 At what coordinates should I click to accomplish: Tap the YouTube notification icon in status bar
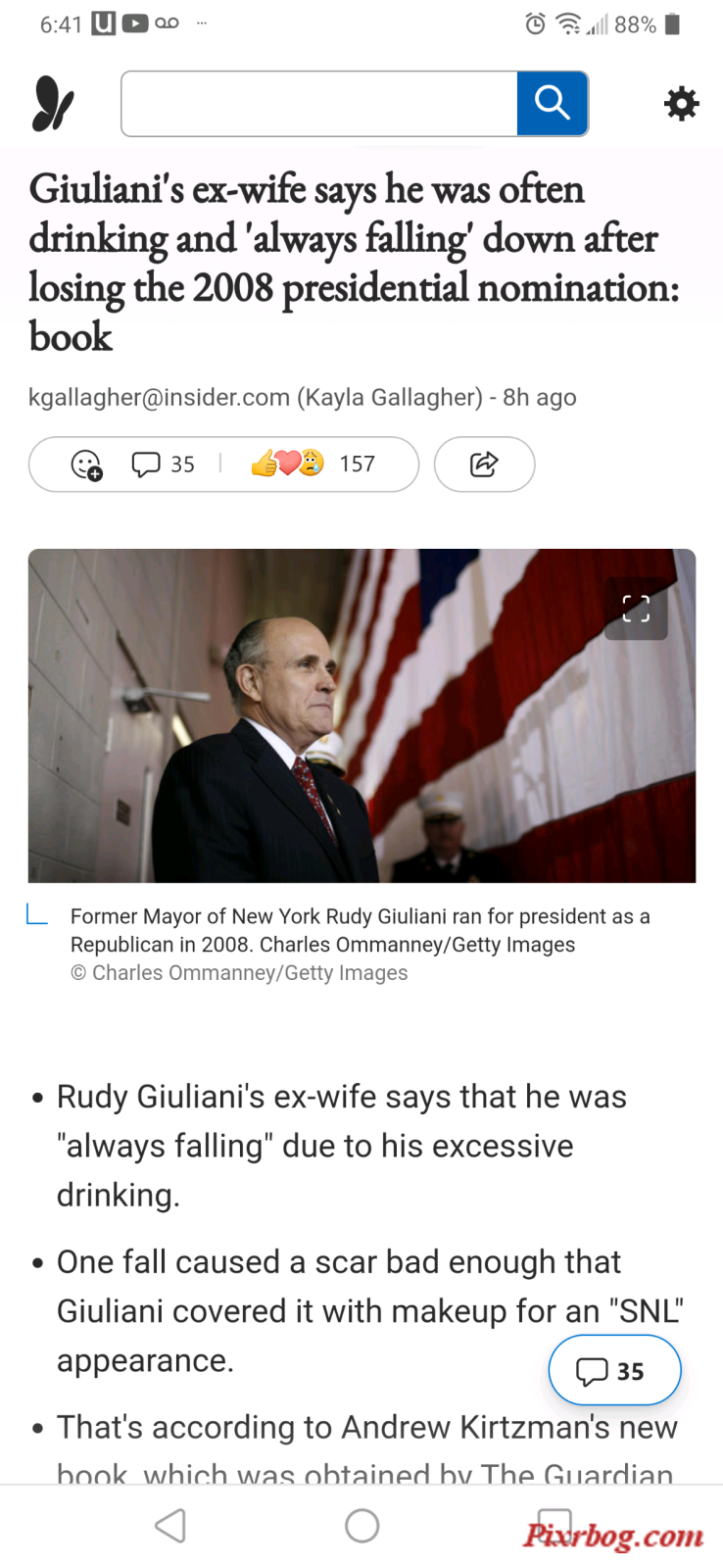pyautogui.click(x=135, y=24)
